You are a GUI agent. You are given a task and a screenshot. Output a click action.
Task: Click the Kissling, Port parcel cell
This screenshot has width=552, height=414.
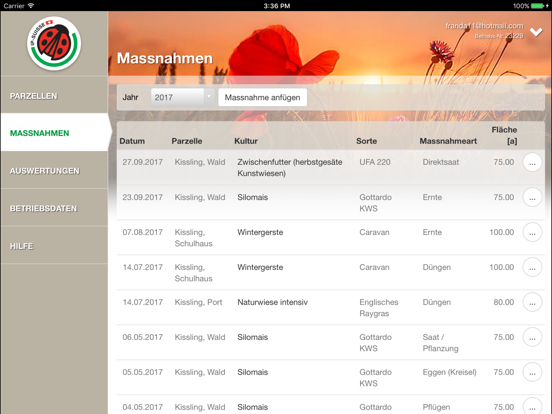point(199,302)
